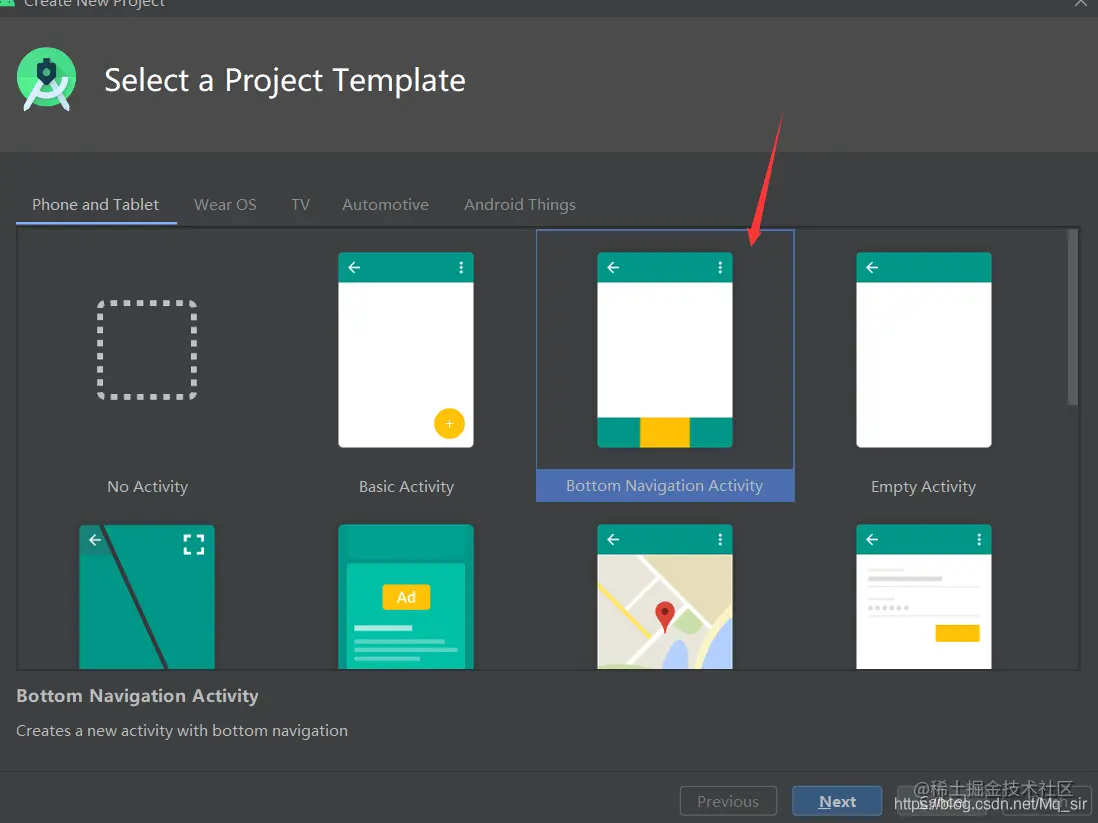Click the Previous button
This screenshot has width=1098, height=823.
(x=728, y=801)
